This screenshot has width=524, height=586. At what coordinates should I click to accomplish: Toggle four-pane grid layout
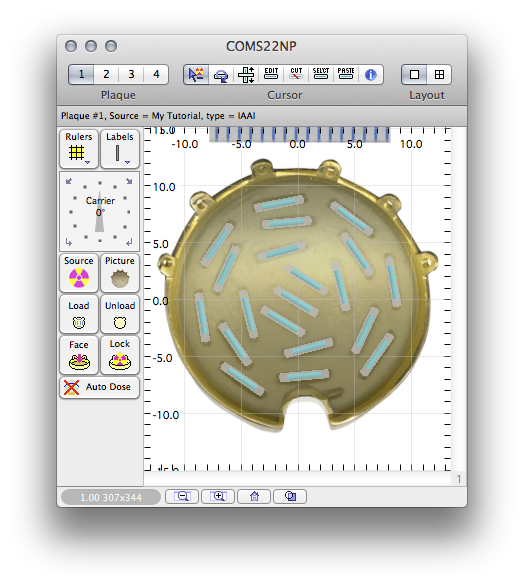[439, 74]
